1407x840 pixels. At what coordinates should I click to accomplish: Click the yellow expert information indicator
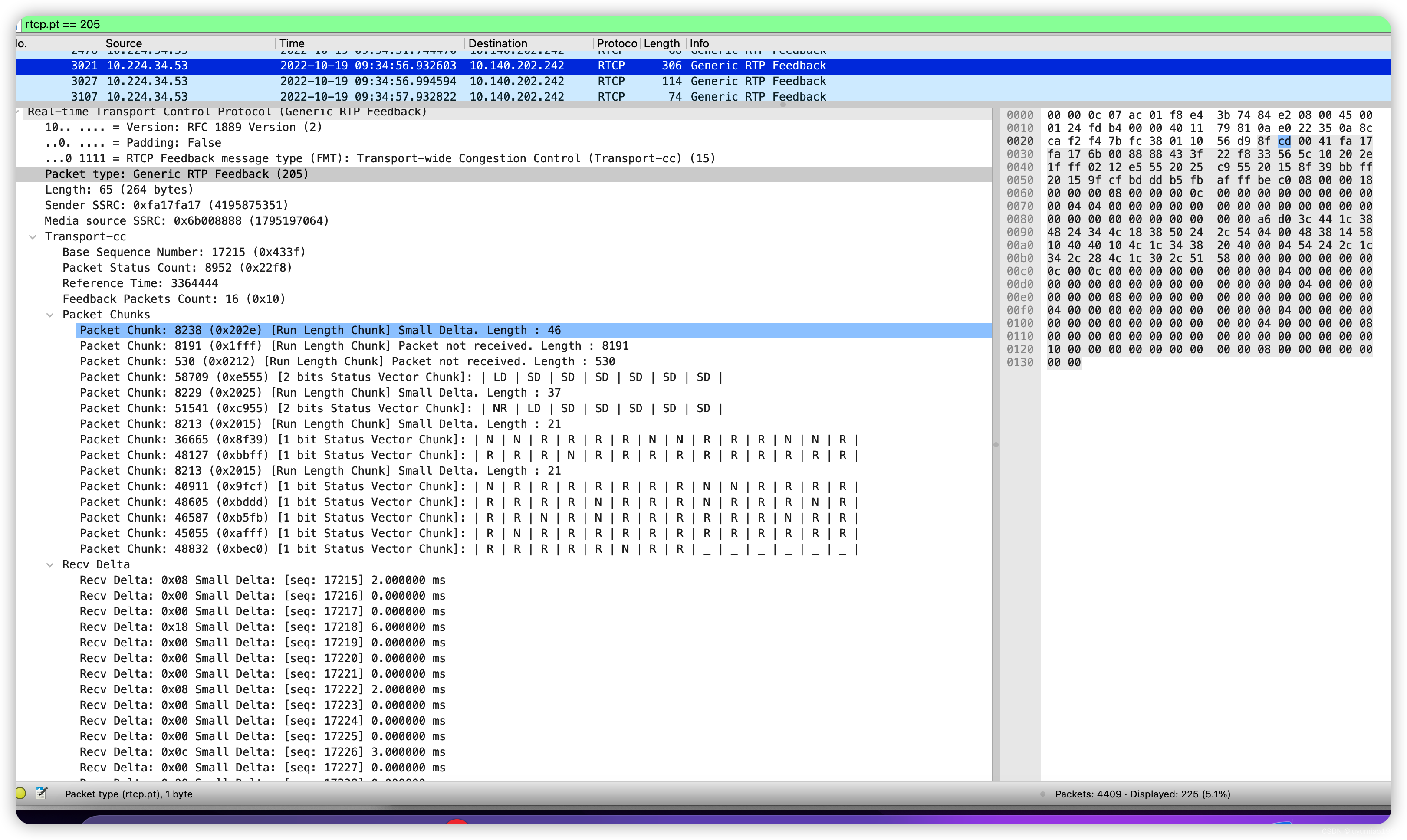click(20, 793)
